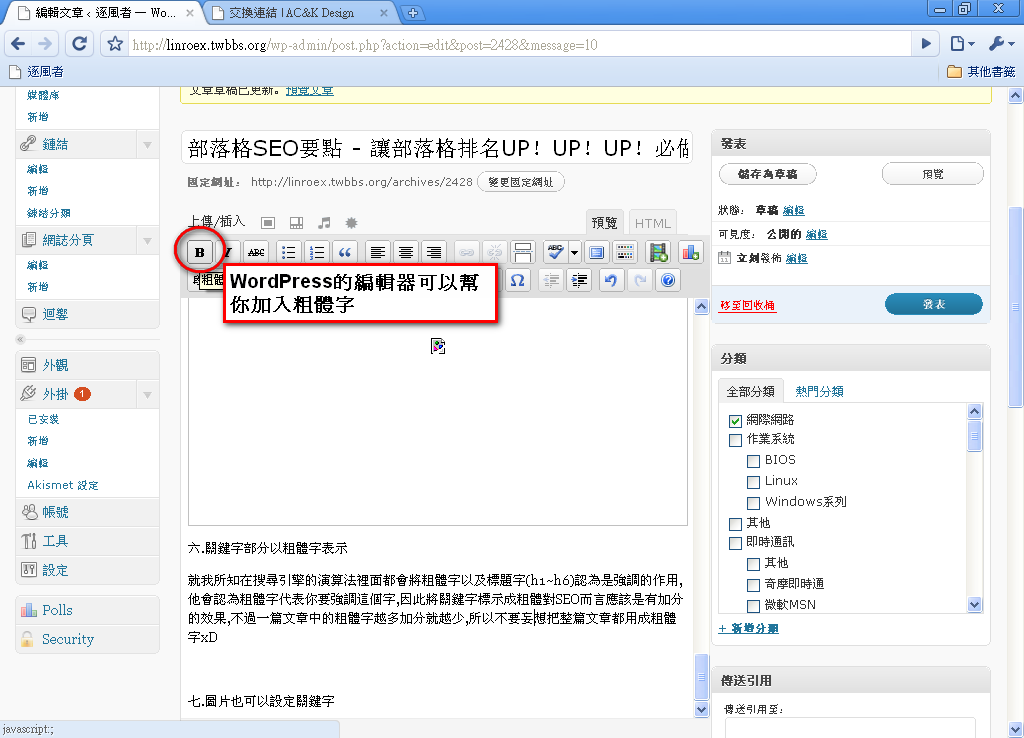Screen dimensions: 1024x738
Task: Redo edit in editor
Action: pyautogui.click(x=640, y=280)
